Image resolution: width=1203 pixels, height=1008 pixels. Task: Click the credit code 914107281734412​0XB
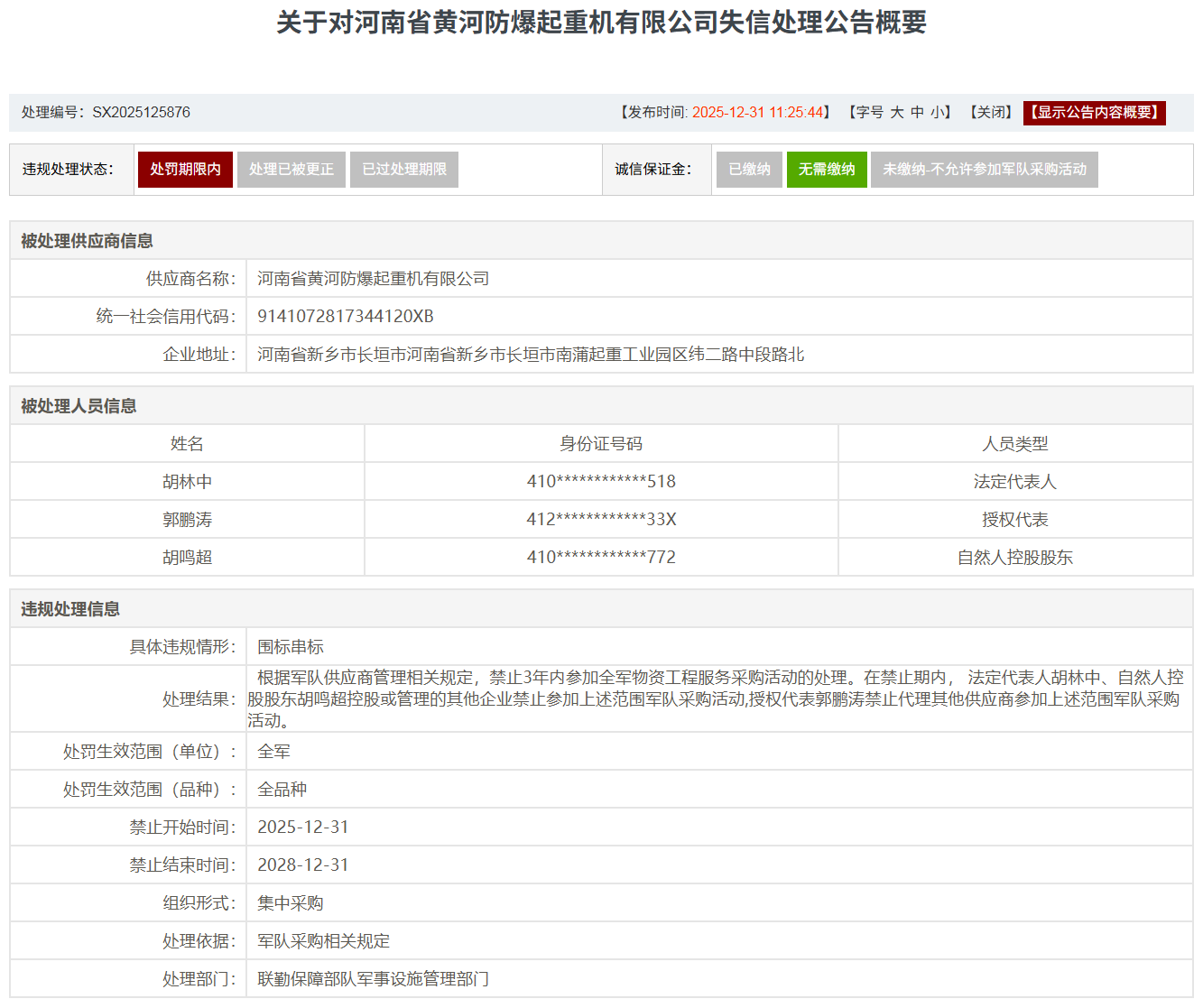pyautogui.click(x=345, y=317)
